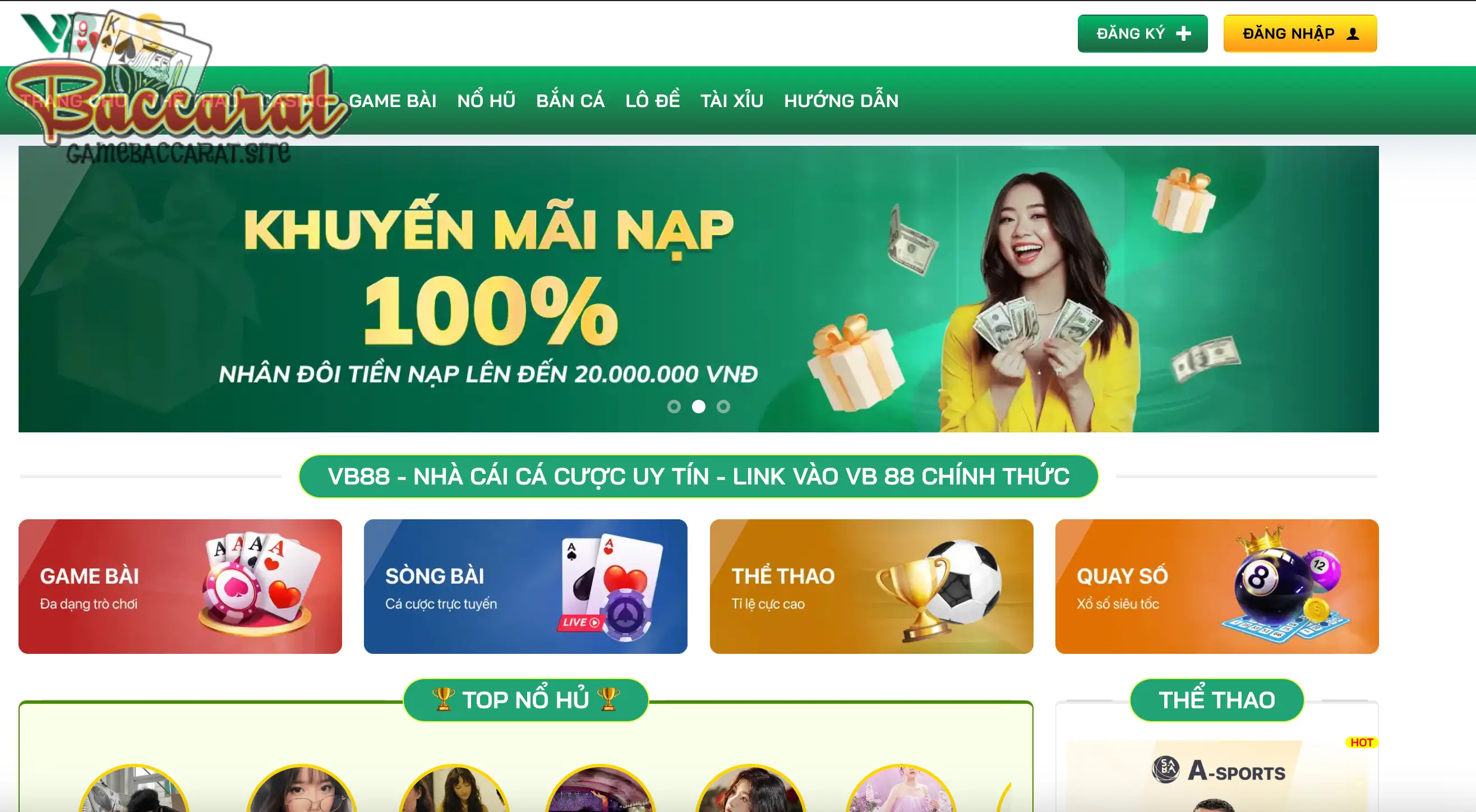Click the user icon on ĐĂNG NHẬP button
1476x812 pixels.
coord(1353,34)
